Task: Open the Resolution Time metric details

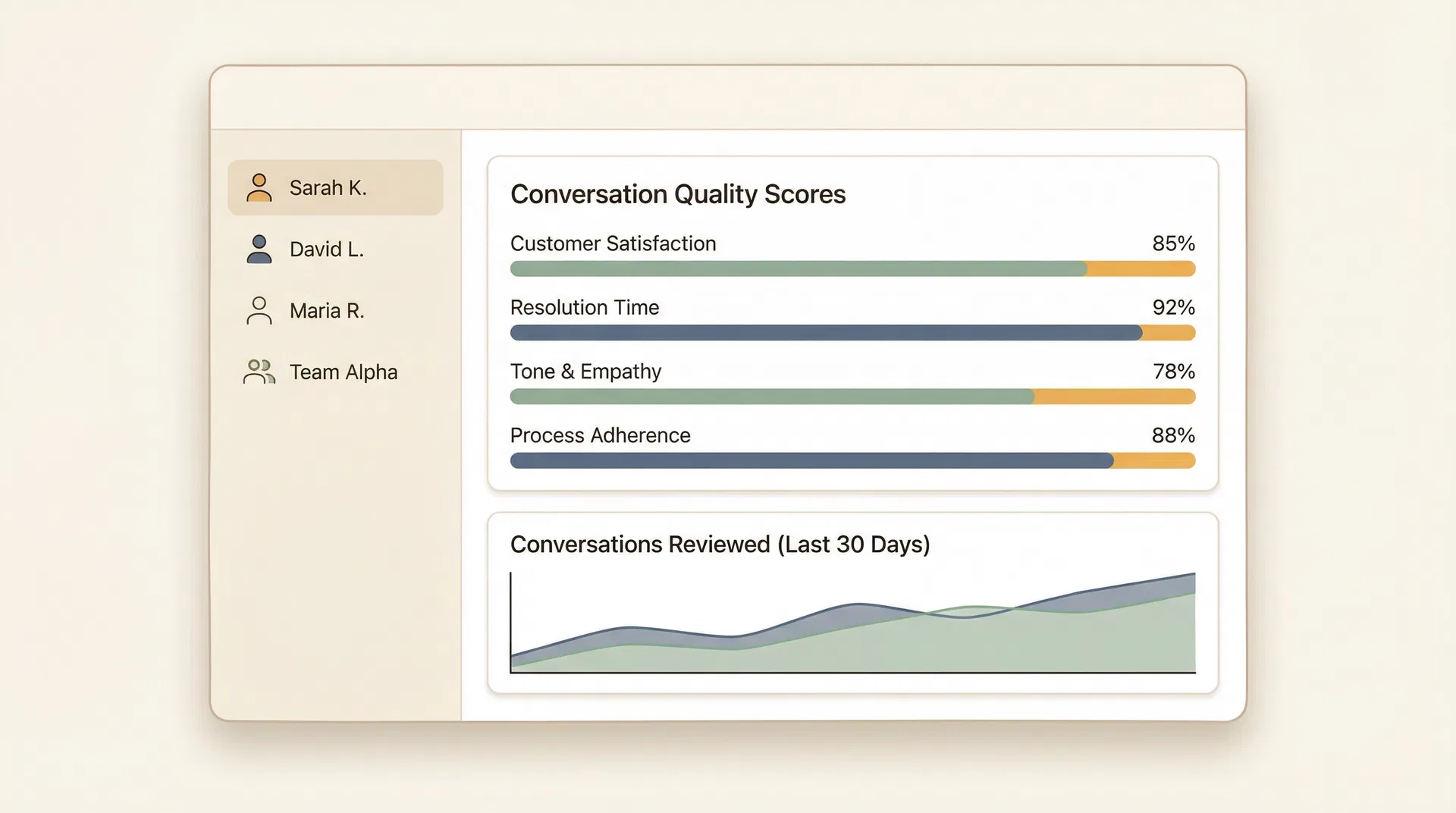Action: pos(584,307)
